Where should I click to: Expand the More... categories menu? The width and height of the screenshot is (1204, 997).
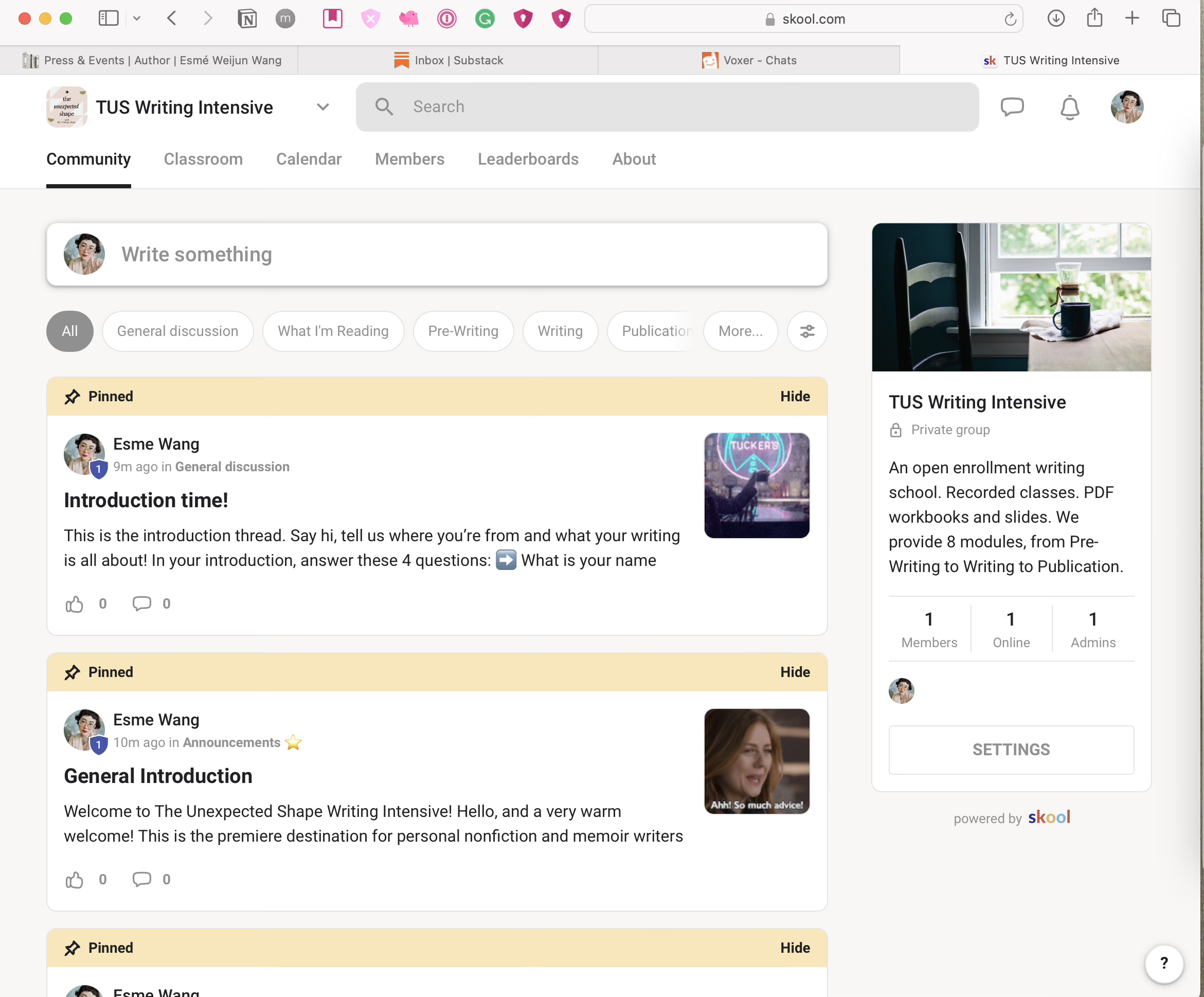(x=740, y=331)
